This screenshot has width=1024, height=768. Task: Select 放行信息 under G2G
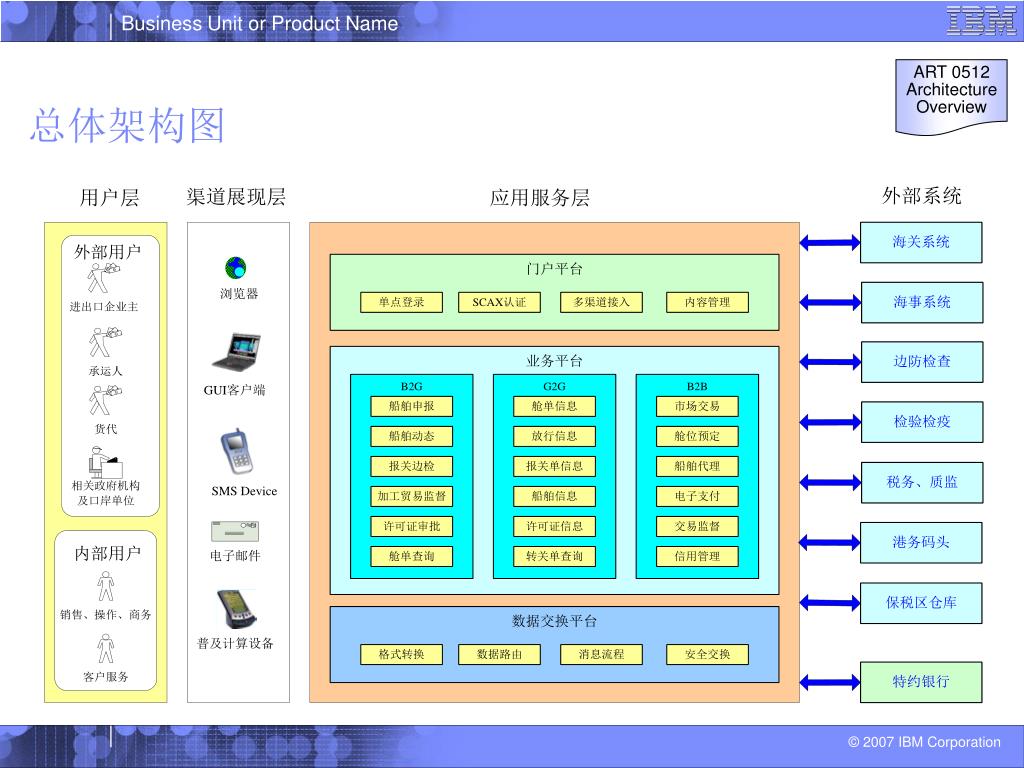coord(554,436)
